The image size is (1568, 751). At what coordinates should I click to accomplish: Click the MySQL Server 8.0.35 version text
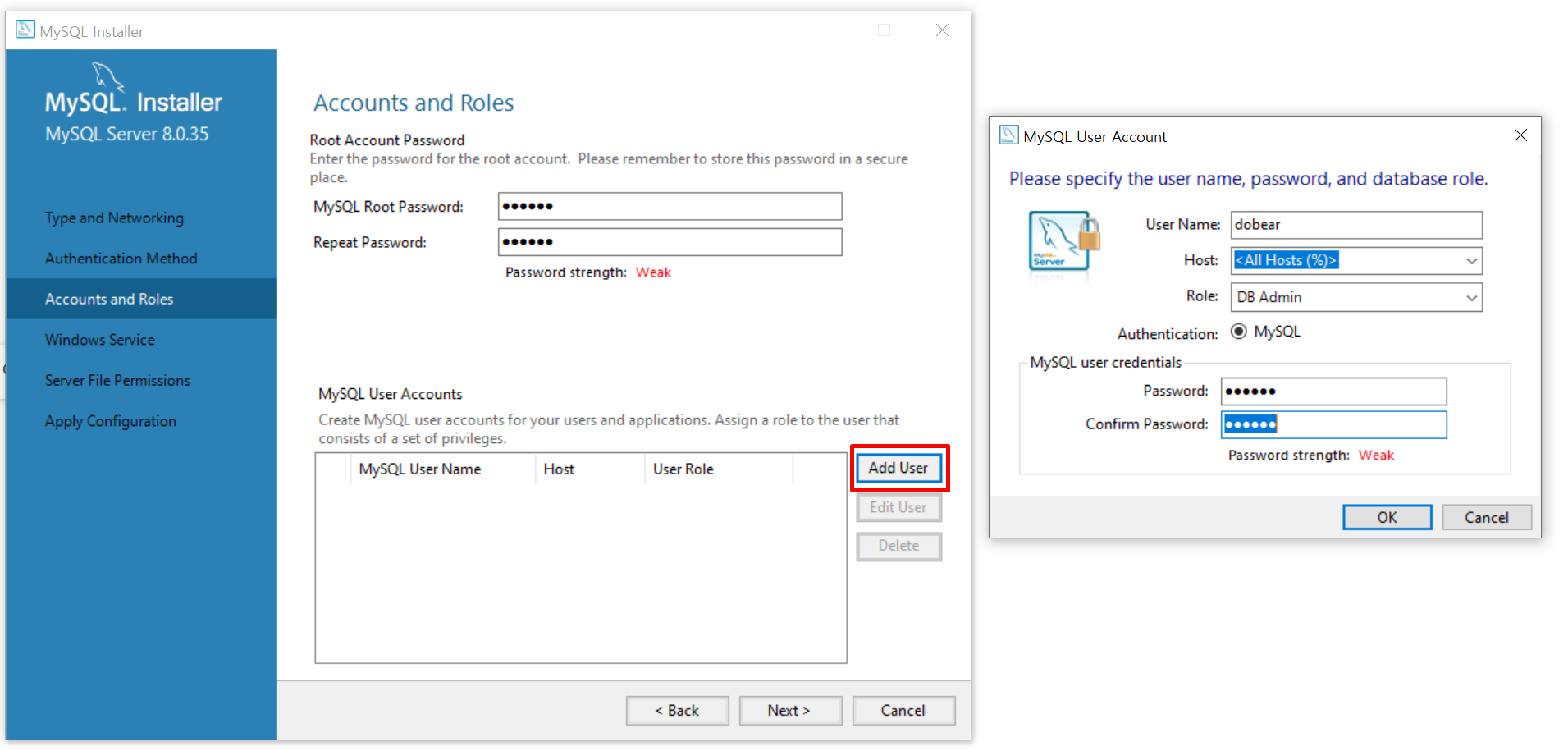pyautogui.click(x=127, y=134)
